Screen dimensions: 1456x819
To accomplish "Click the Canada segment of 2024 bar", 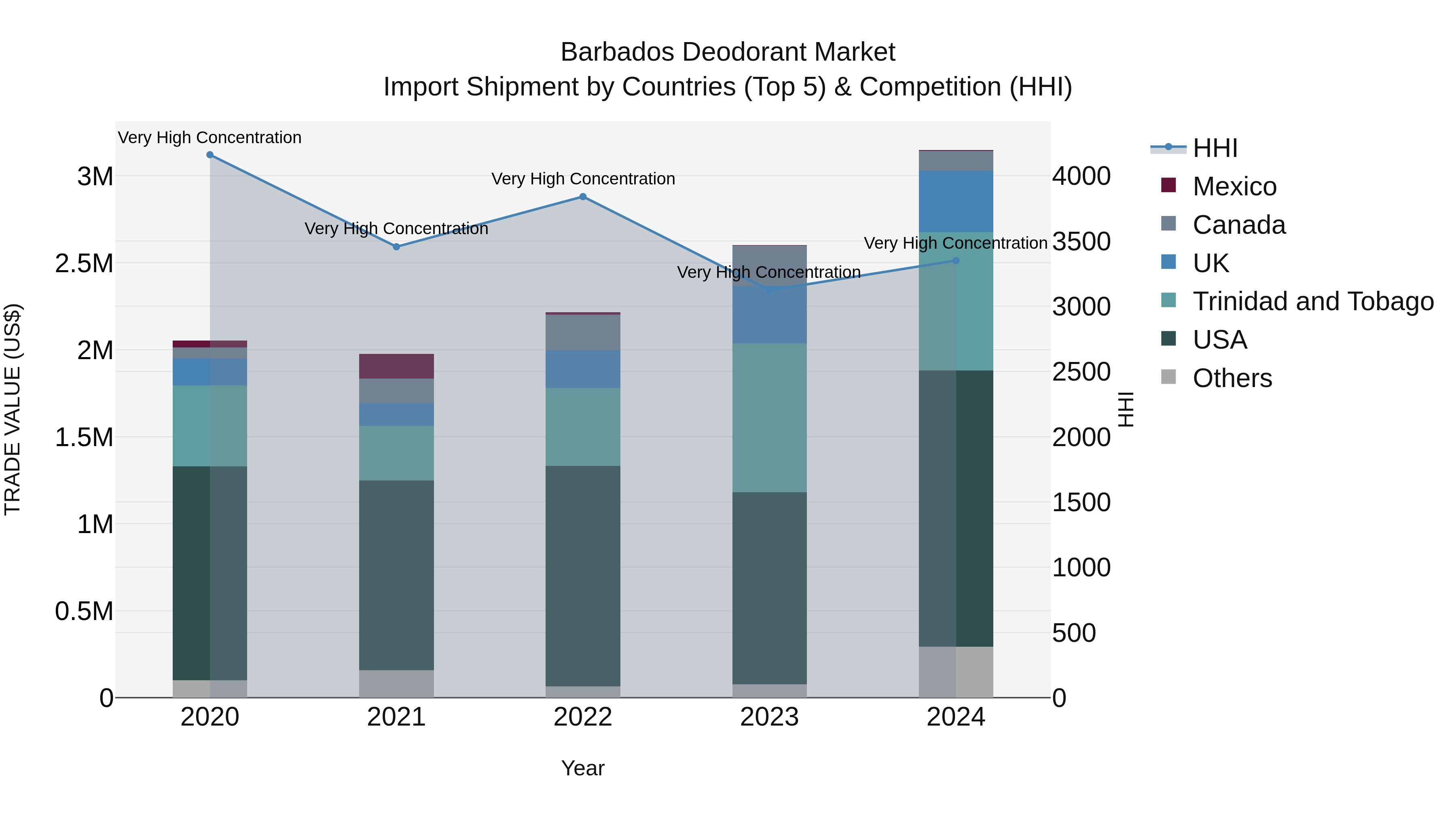I will coord(956,161).
